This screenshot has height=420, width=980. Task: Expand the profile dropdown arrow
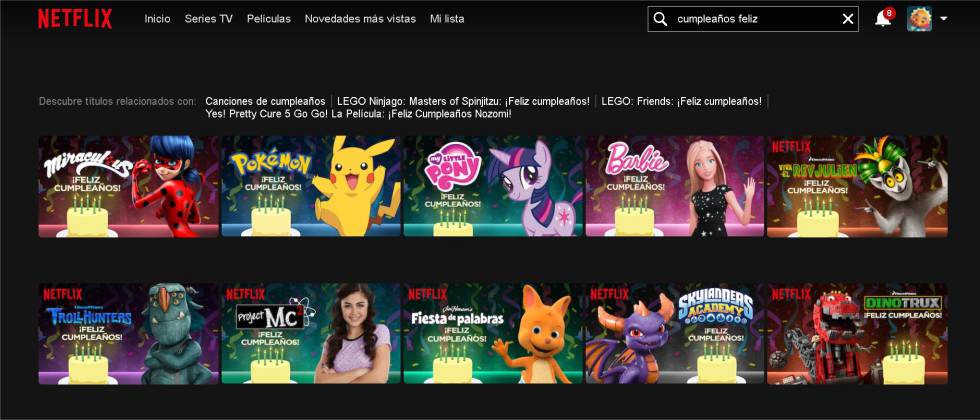943,19
